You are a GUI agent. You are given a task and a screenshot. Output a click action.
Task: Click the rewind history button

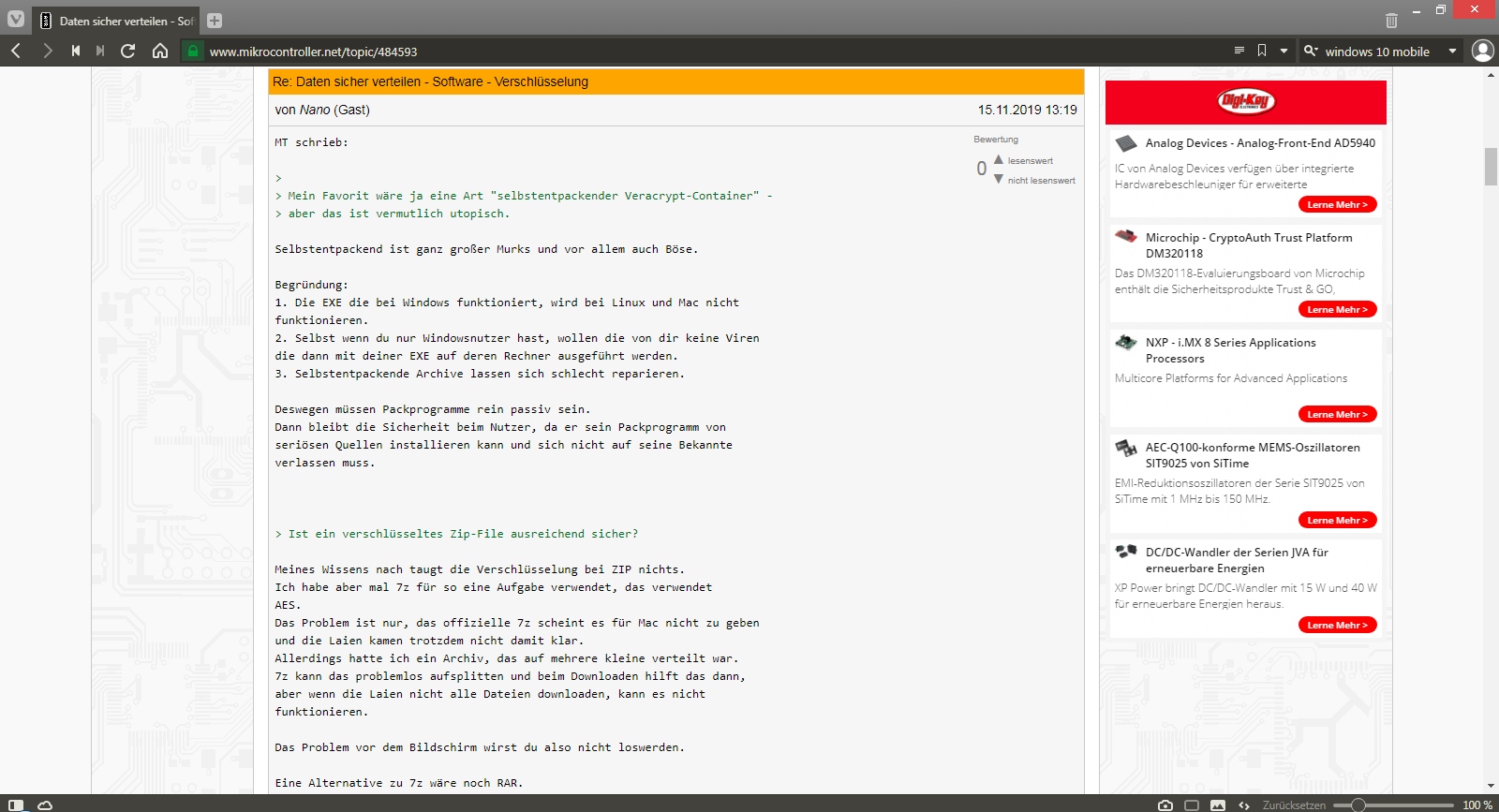[75, 51]
